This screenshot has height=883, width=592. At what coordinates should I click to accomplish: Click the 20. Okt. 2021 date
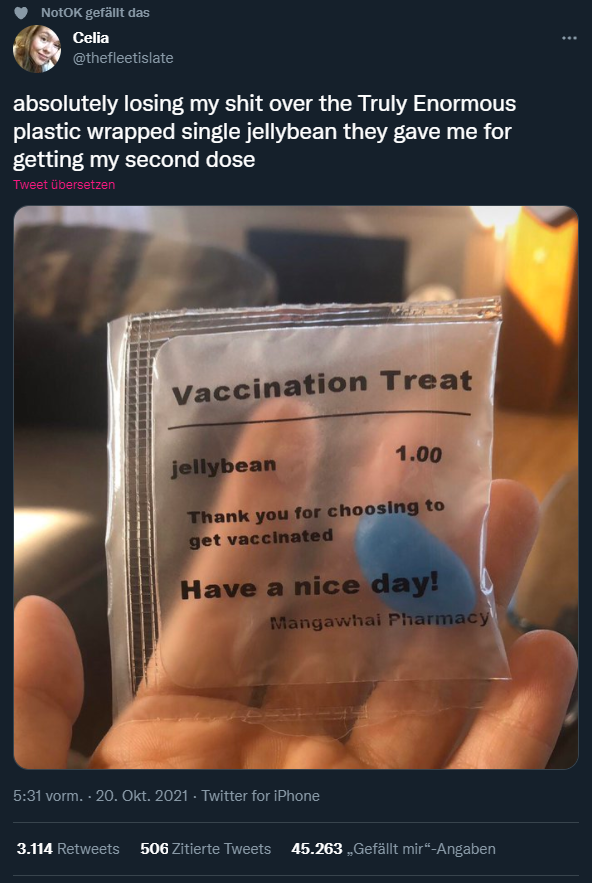142,796
